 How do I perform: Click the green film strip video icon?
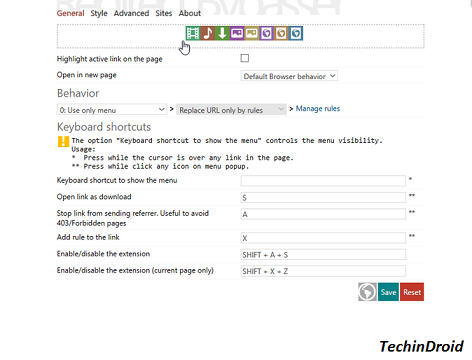pyautogui.click(x=193, y=33)
